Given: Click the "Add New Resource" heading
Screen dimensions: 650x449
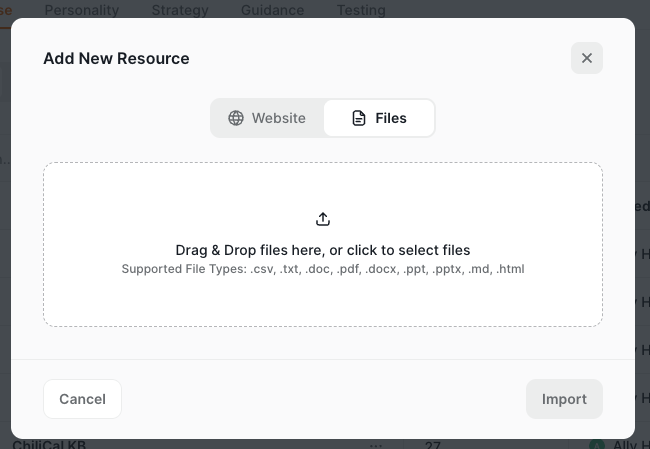Looking at the screenshot, I should point(116,58).
